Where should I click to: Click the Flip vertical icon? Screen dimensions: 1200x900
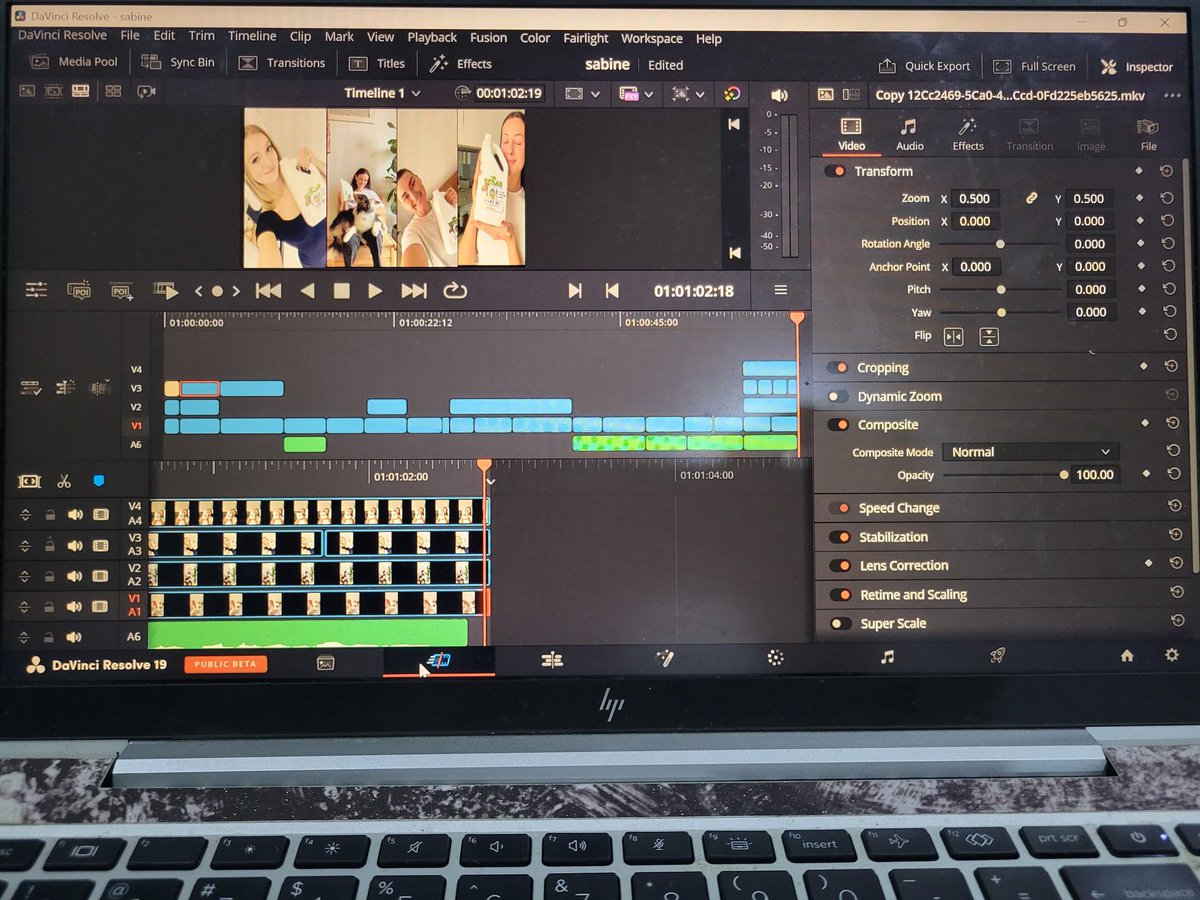989,337
